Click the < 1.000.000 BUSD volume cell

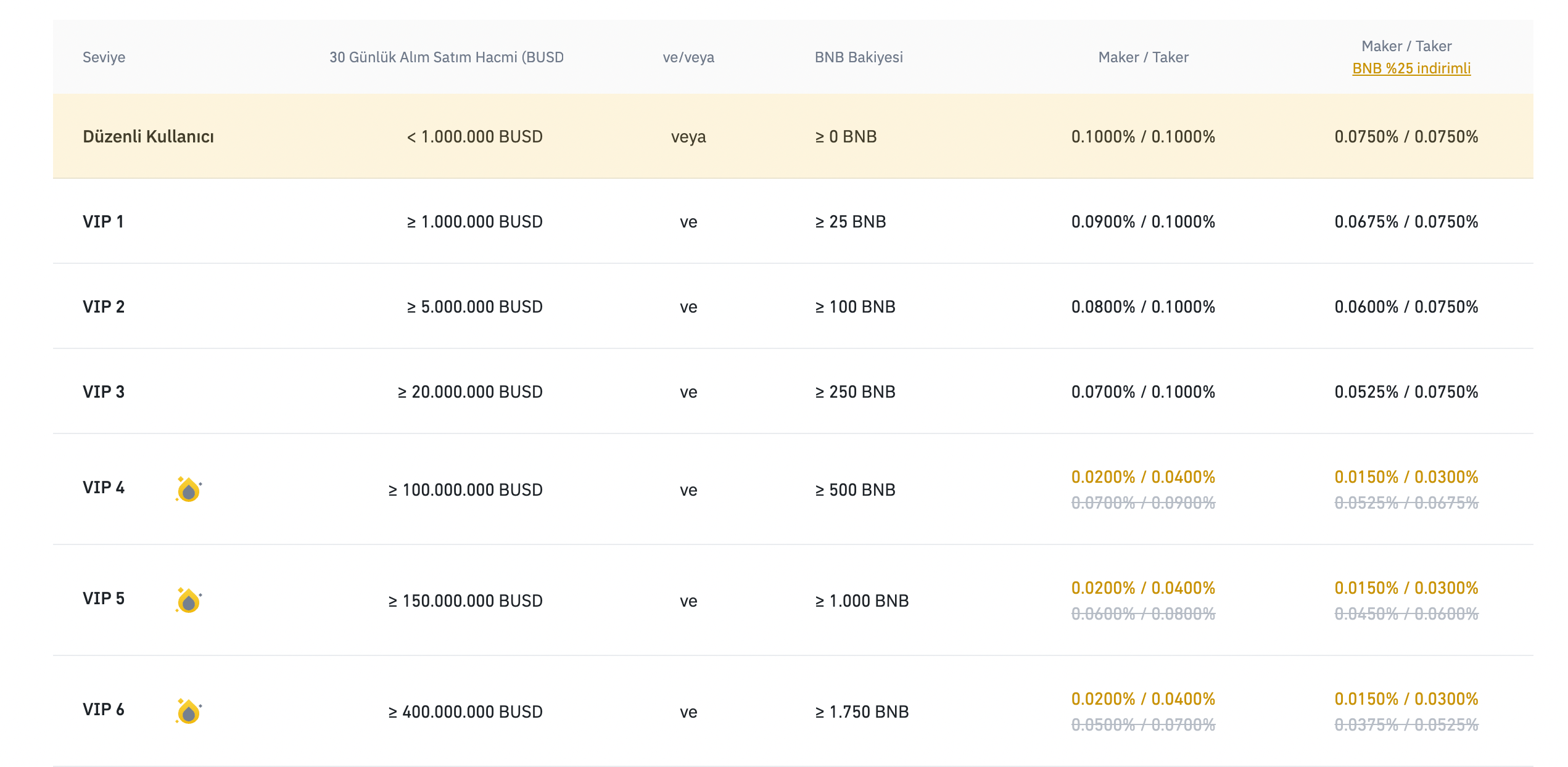click(x=474, y=136)
